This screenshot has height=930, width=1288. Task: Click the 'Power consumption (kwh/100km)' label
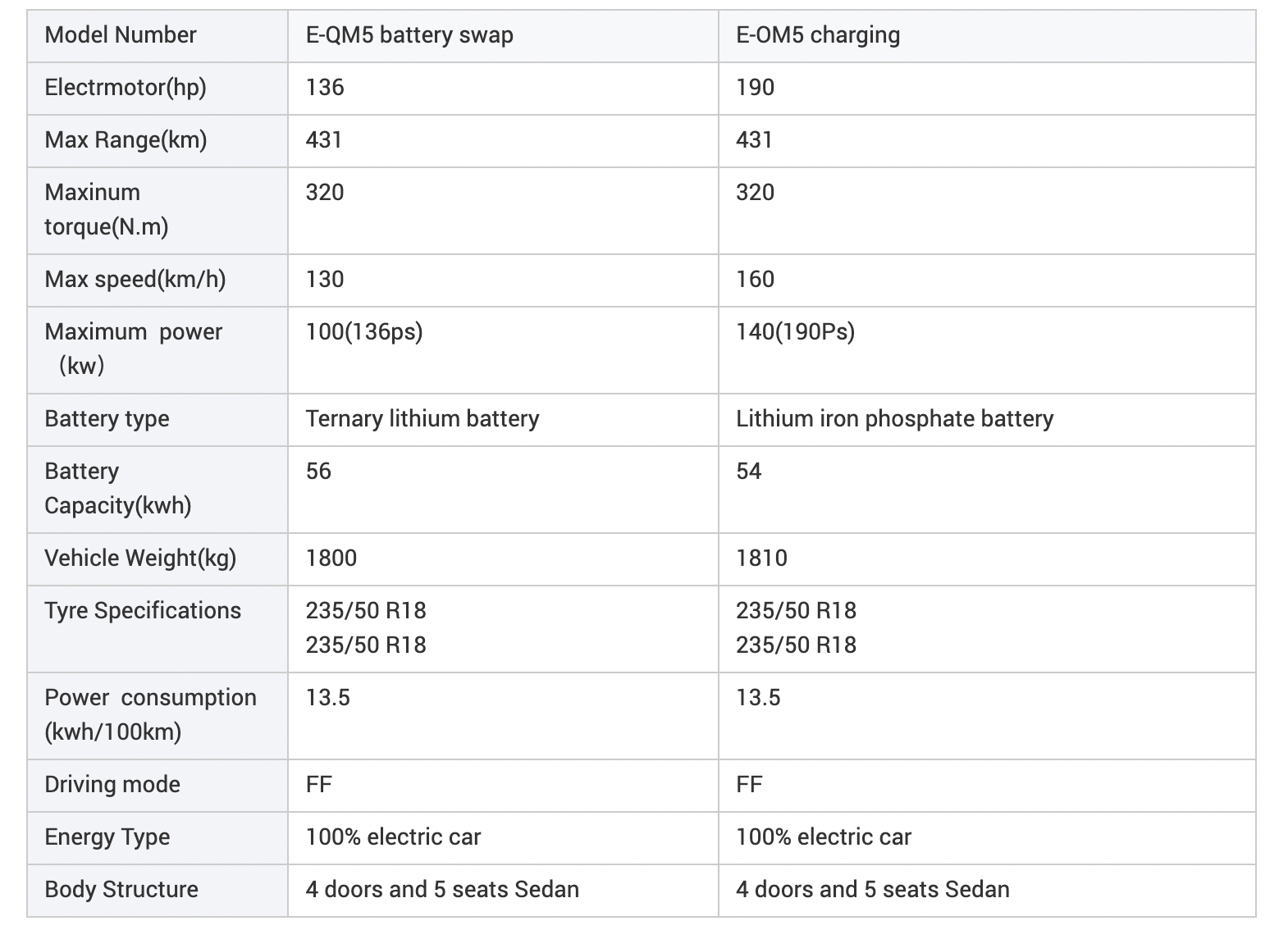[150, 714]
